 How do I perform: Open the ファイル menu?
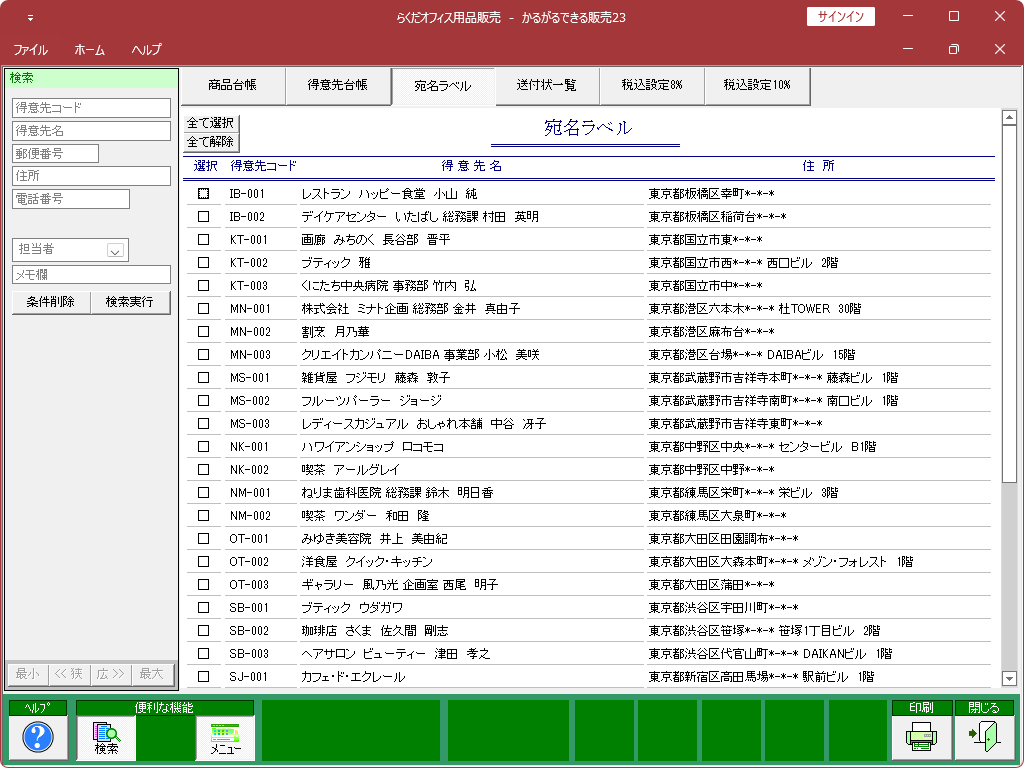click(31, 50)
